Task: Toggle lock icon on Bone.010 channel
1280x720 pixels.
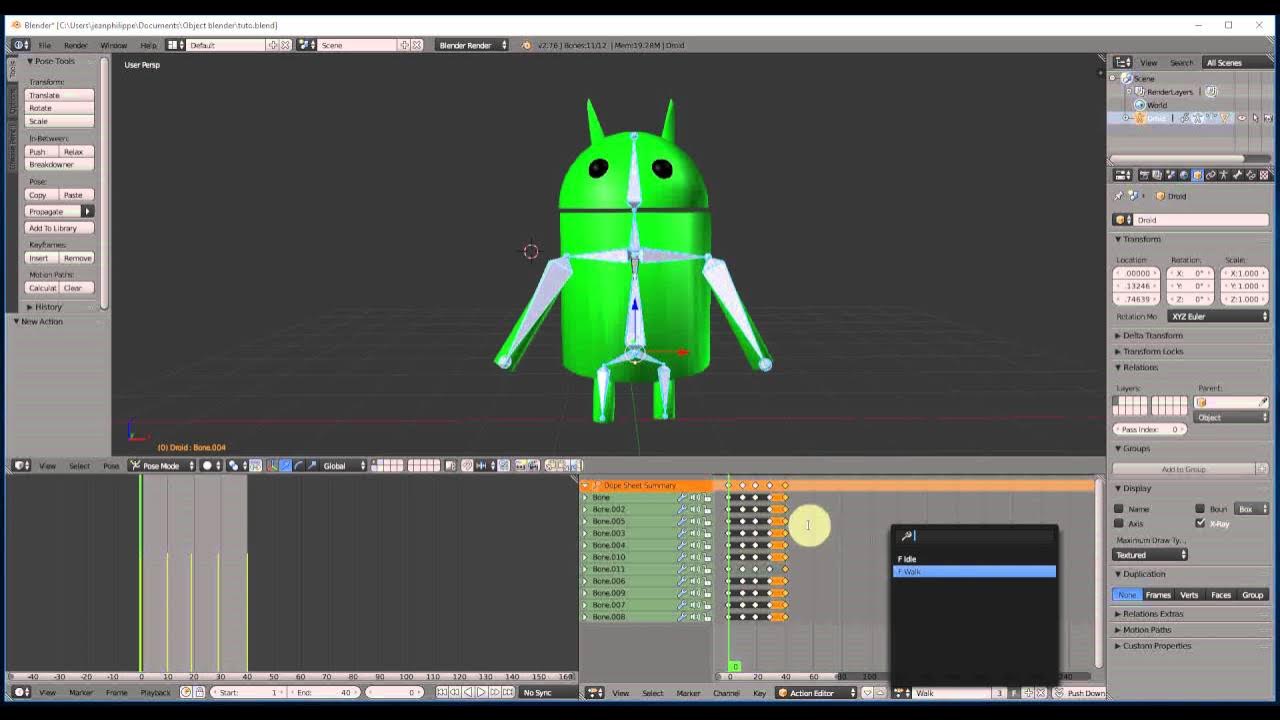Action: (707, 557)
